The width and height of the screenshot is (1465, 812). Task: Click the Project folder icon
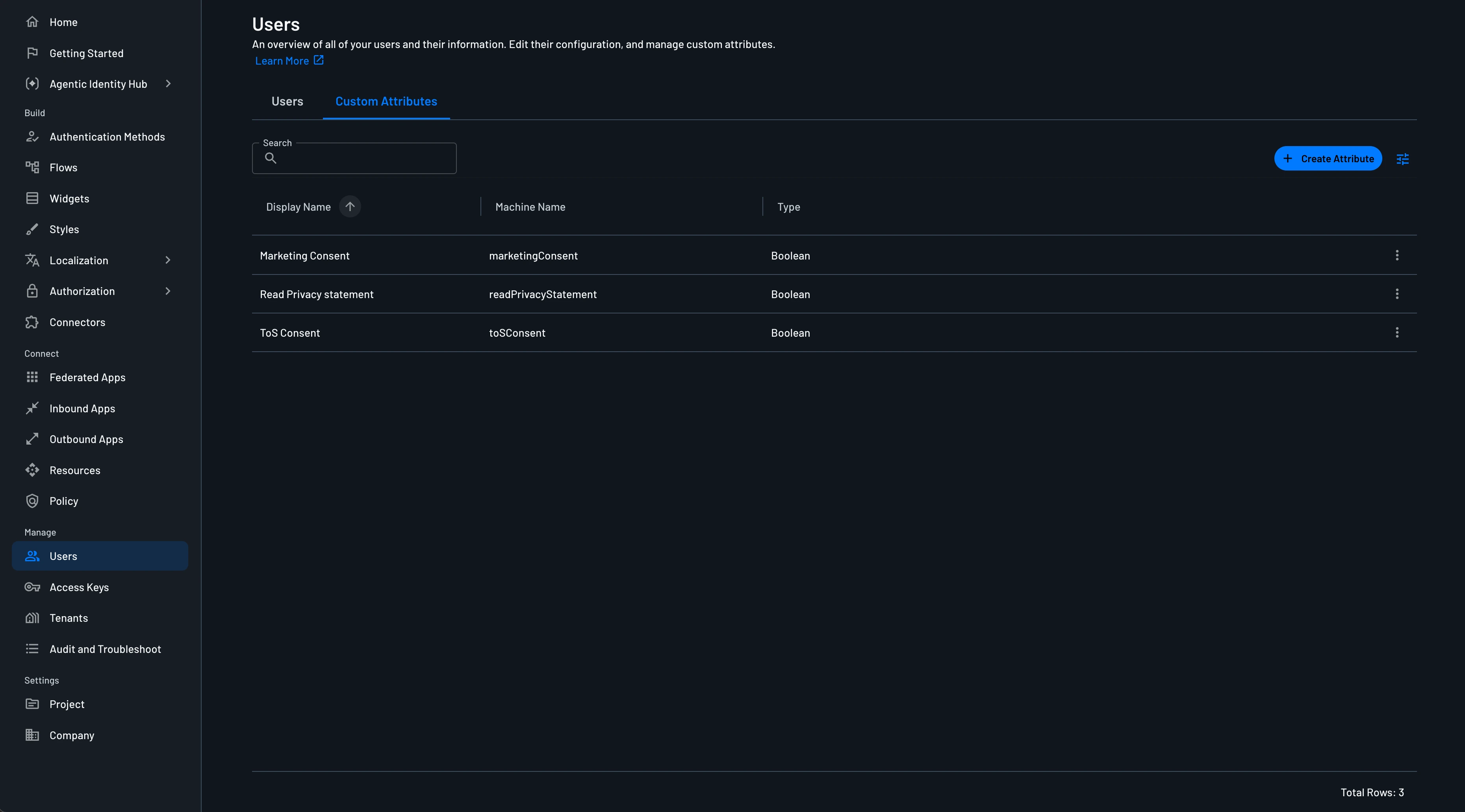[x=32, y=703]
